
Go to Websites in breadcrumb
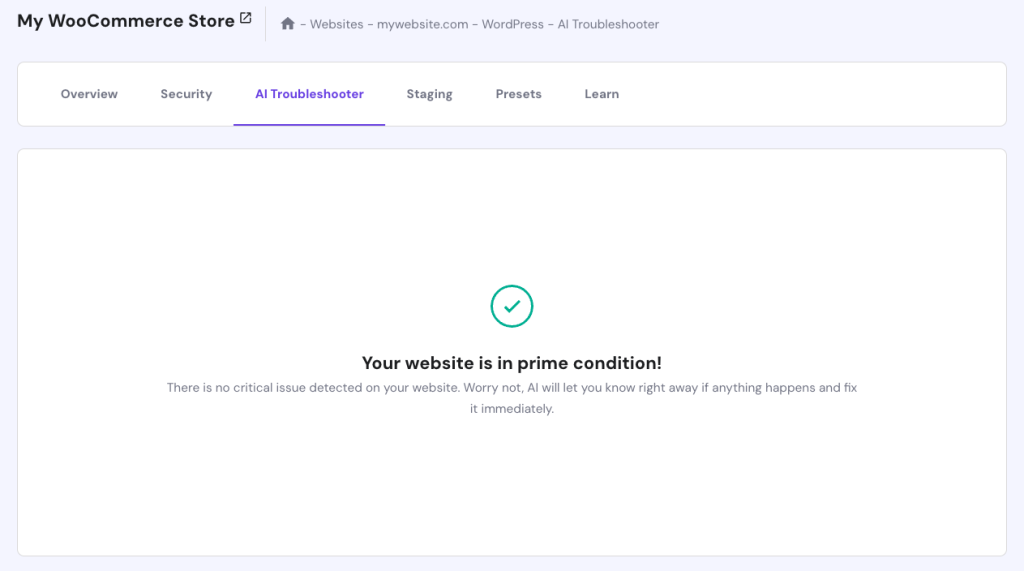[x=336, y=24]
